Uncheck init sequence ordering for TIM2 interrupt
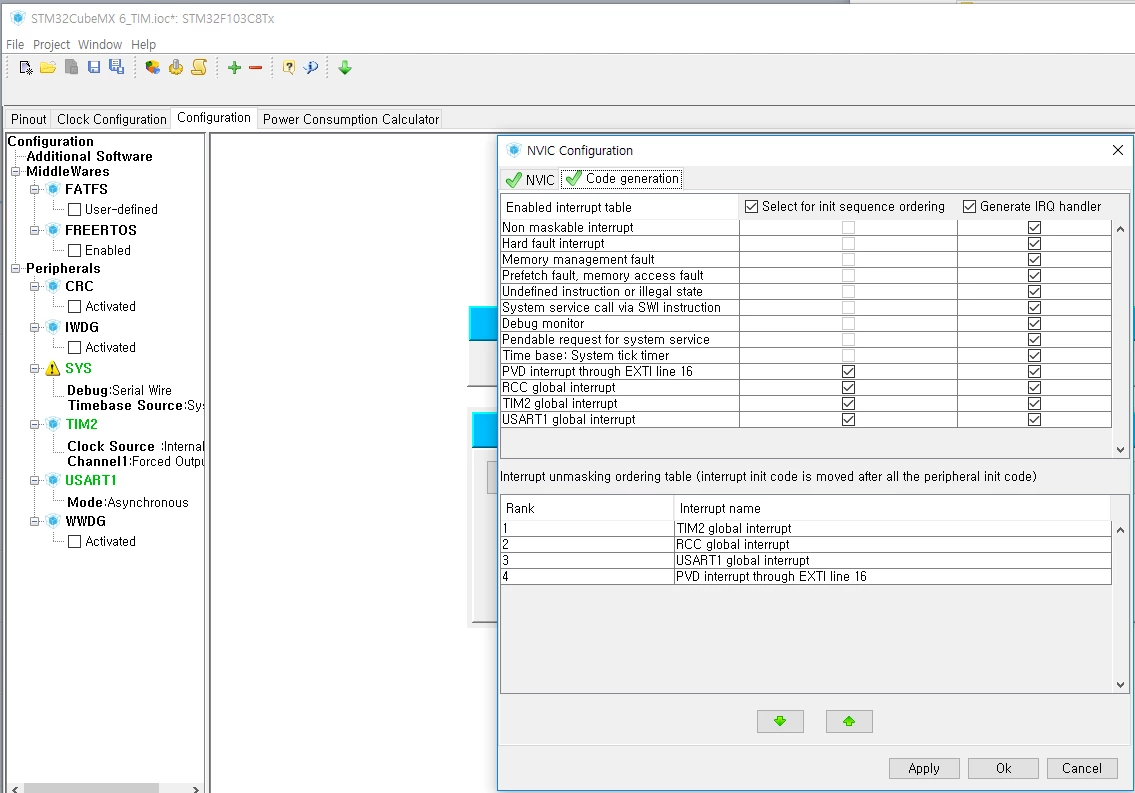1135x793 pixels. tap(848, 404)
